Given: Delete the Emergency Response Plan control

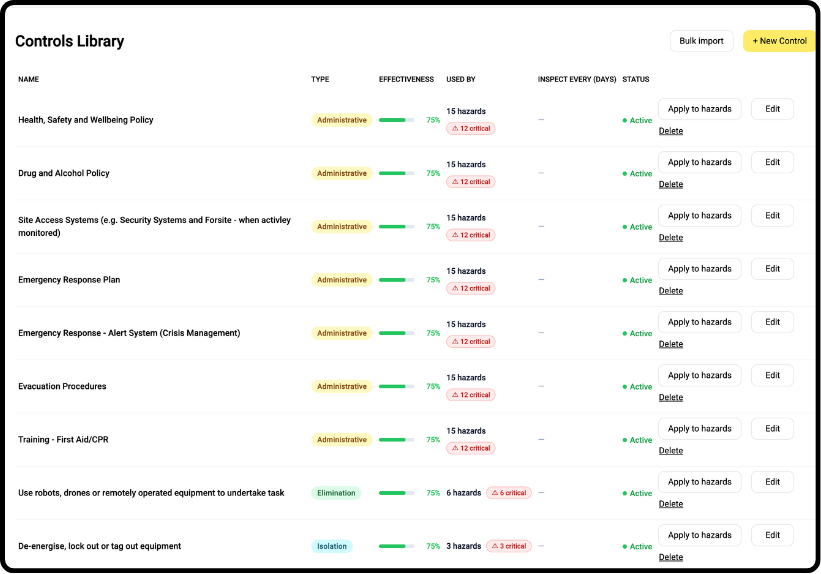Looking at the screenshot, I should point(671,291).
